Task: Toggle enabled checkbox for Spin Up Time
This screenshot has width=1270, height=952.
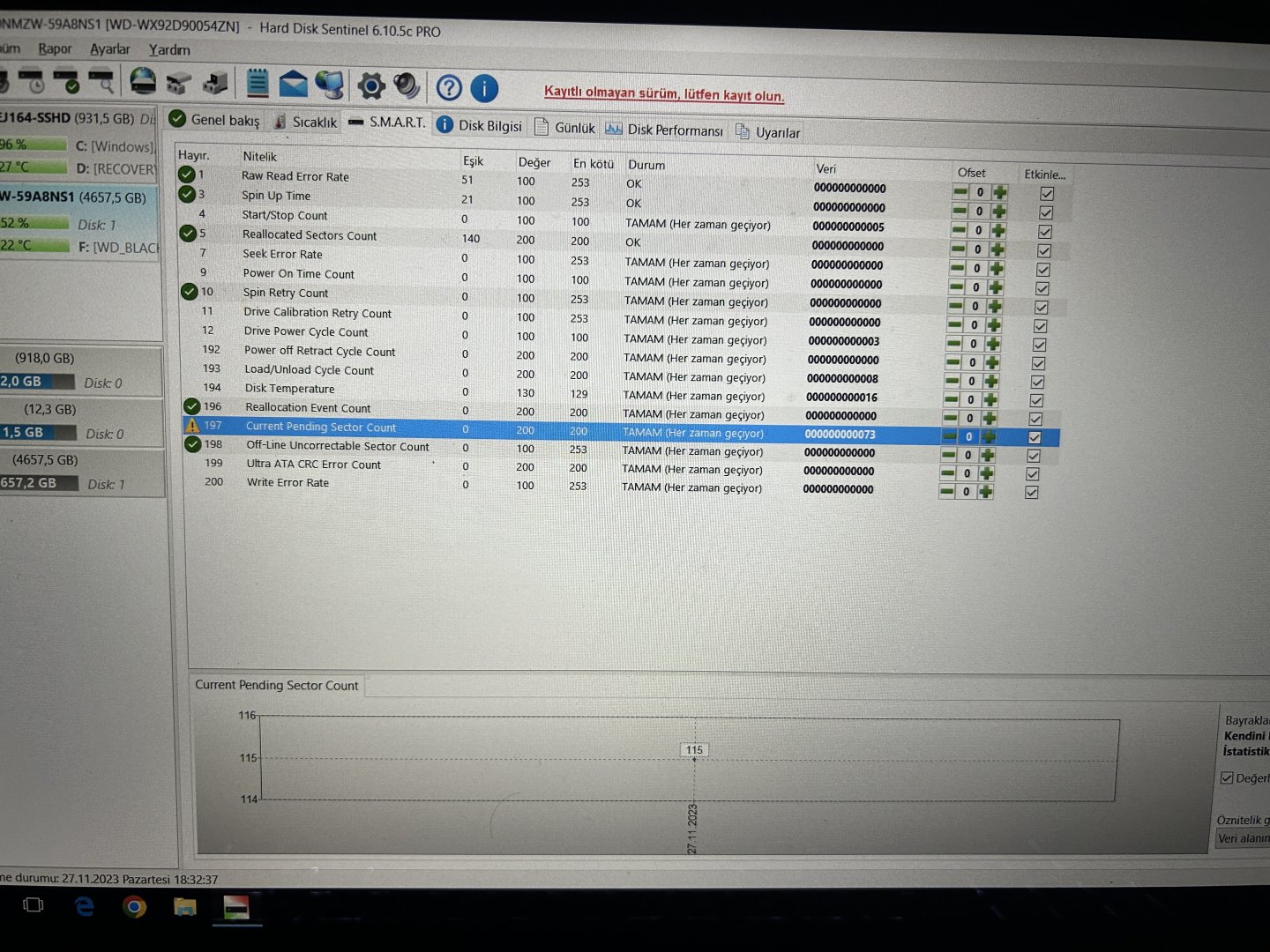Action: coord(1046,213)
